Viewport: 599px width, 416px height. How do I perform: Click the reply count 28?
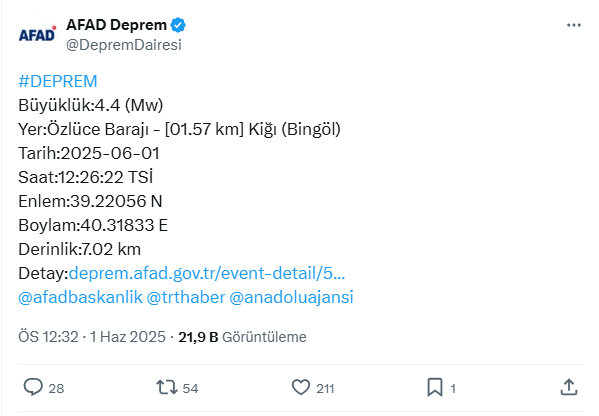[56, 388]
